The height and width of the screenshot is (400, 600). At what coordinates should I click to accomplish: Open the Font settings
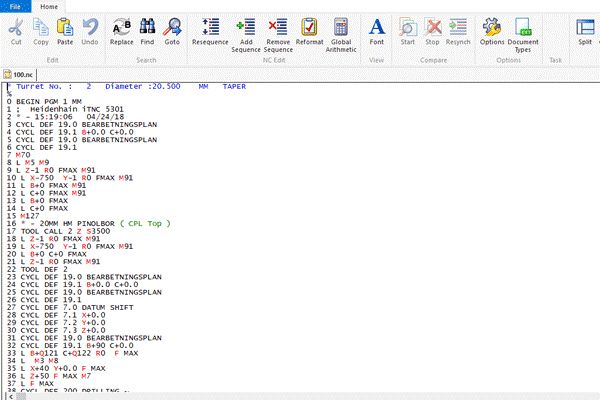pos(376,30)
